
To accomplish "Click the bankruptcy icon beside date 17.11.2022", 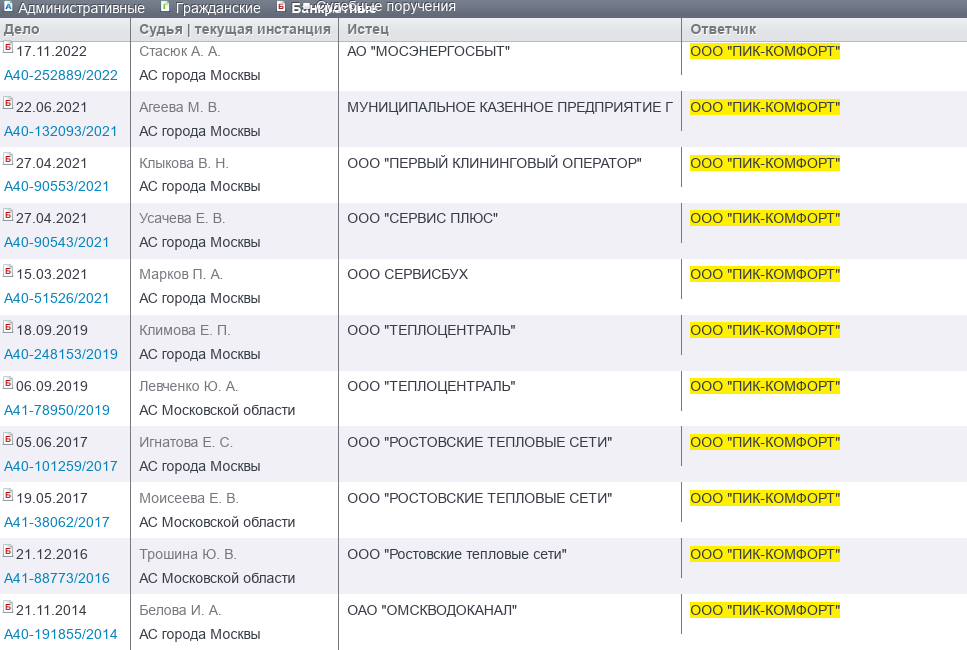I will coord(8,48).
